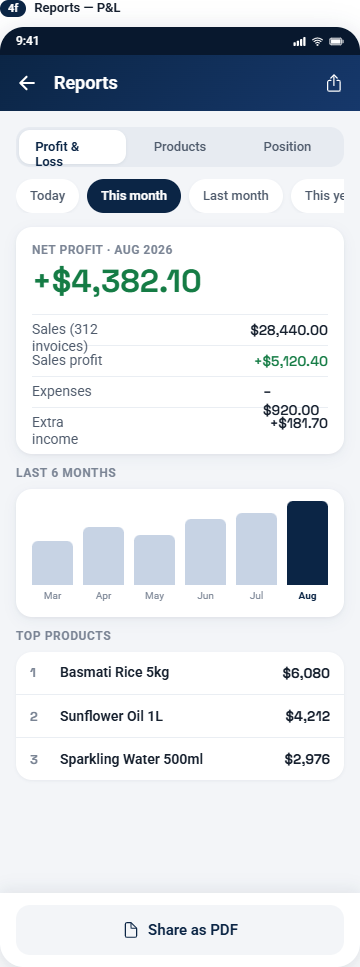Tap the March bar in the chart
This screenshot has height=967, width=360.
tap(52, 563)
